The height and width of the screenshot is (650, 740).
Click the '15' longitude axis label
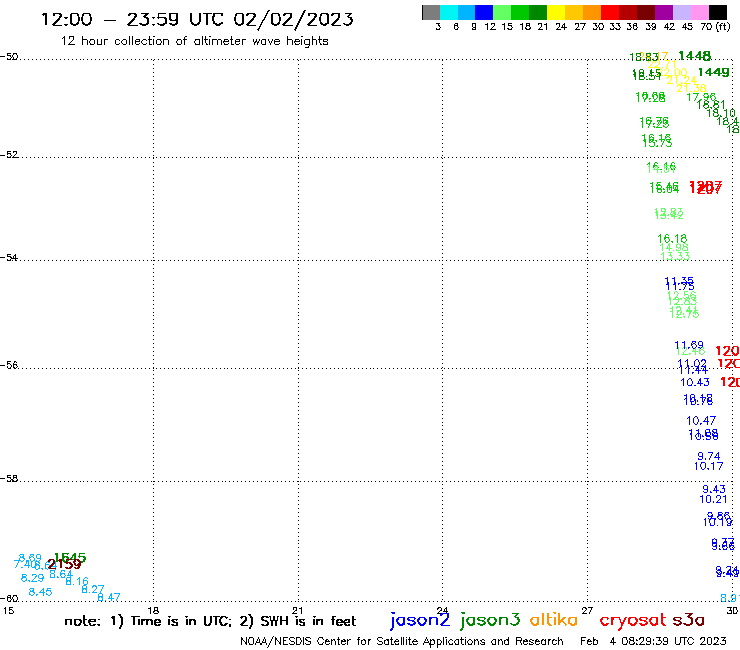pyautogui.click(x=8, y=610)
